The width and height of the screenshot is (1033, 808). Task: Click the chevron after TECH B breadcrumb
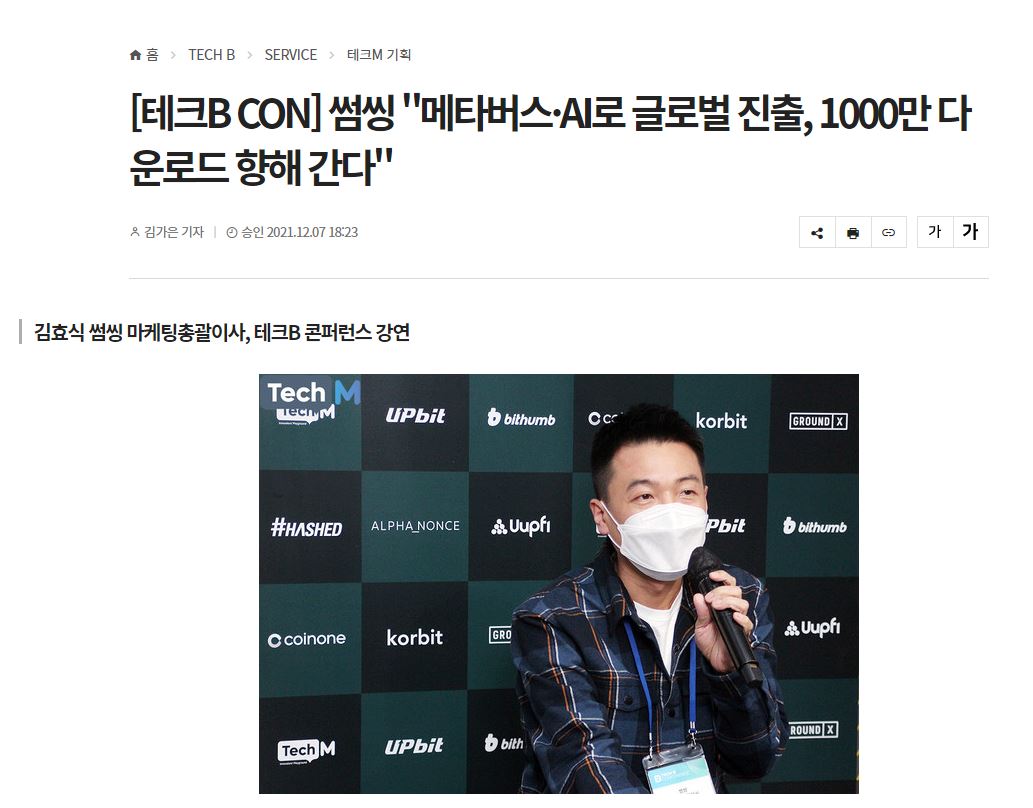[x=250, y=55]
